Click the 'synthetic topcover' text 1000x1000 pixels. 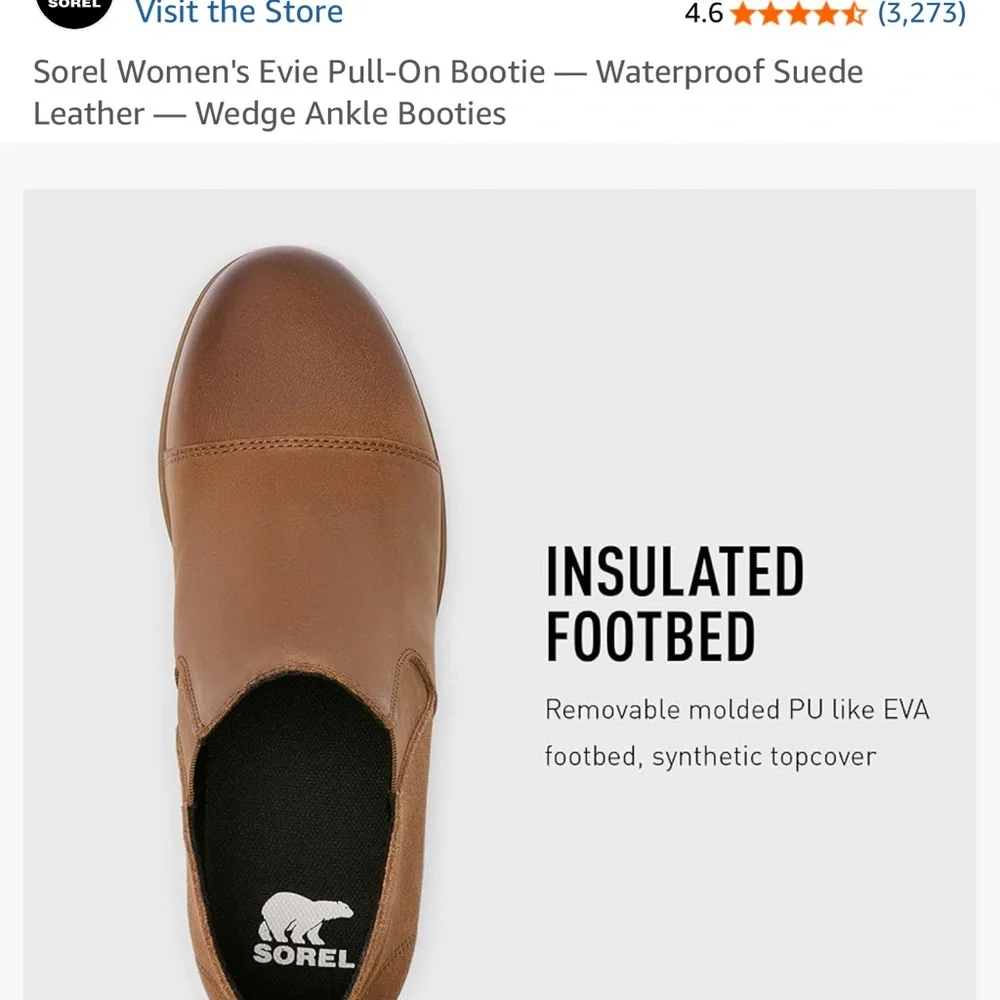click(764, 757)
